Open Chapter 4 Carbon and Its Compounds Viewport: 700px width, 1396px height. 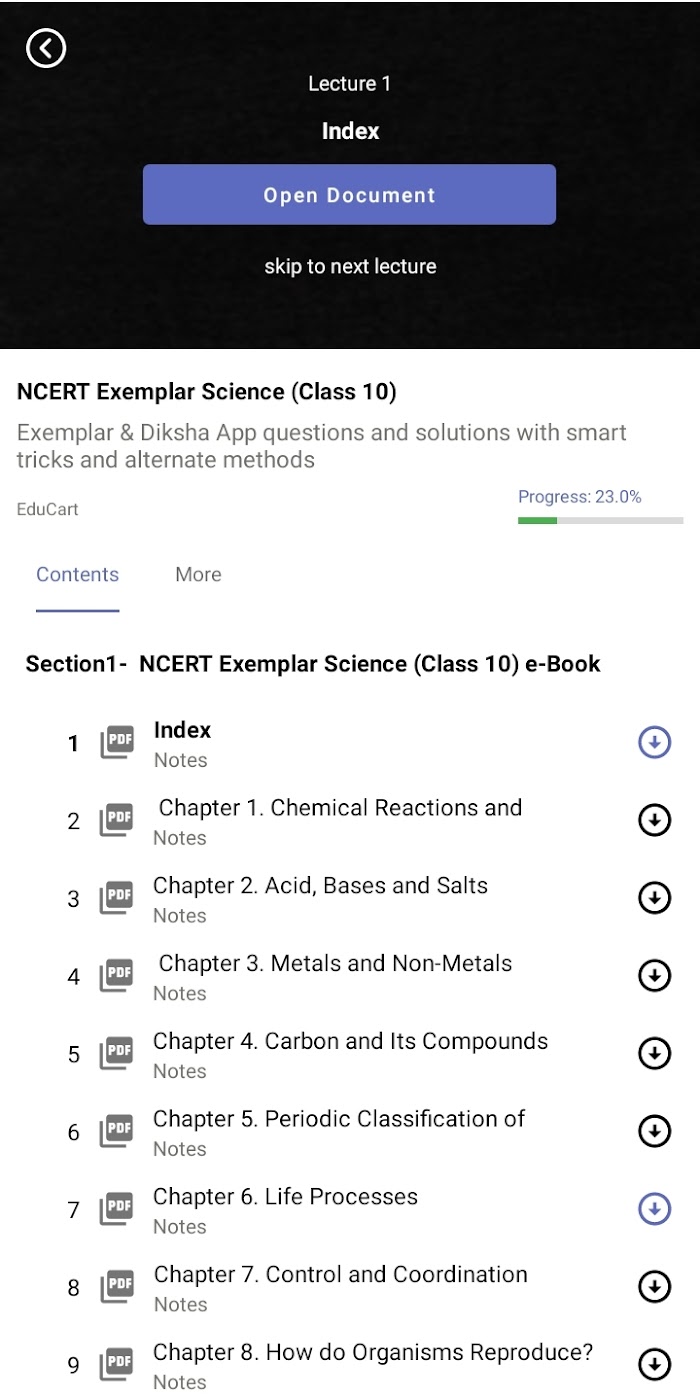[350, 1054]
